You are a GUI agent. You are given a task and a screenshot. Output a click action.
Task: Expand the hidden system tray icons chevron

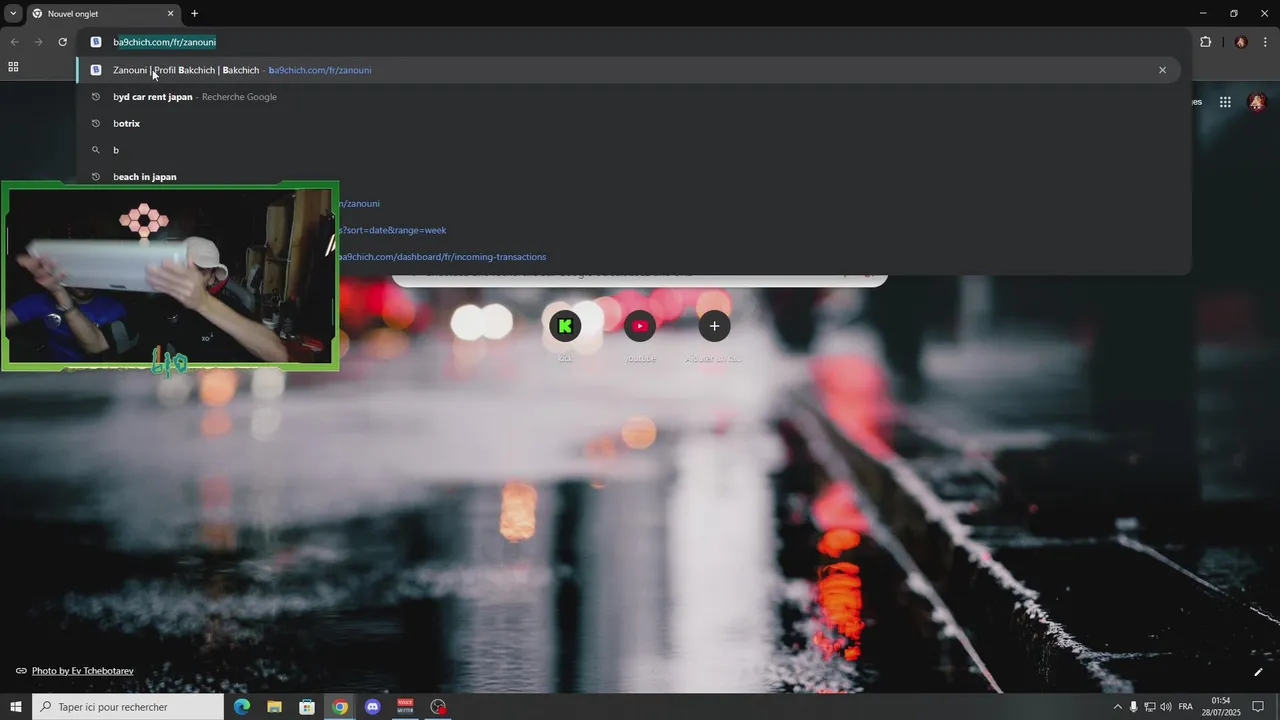(x=1118, y=707)
